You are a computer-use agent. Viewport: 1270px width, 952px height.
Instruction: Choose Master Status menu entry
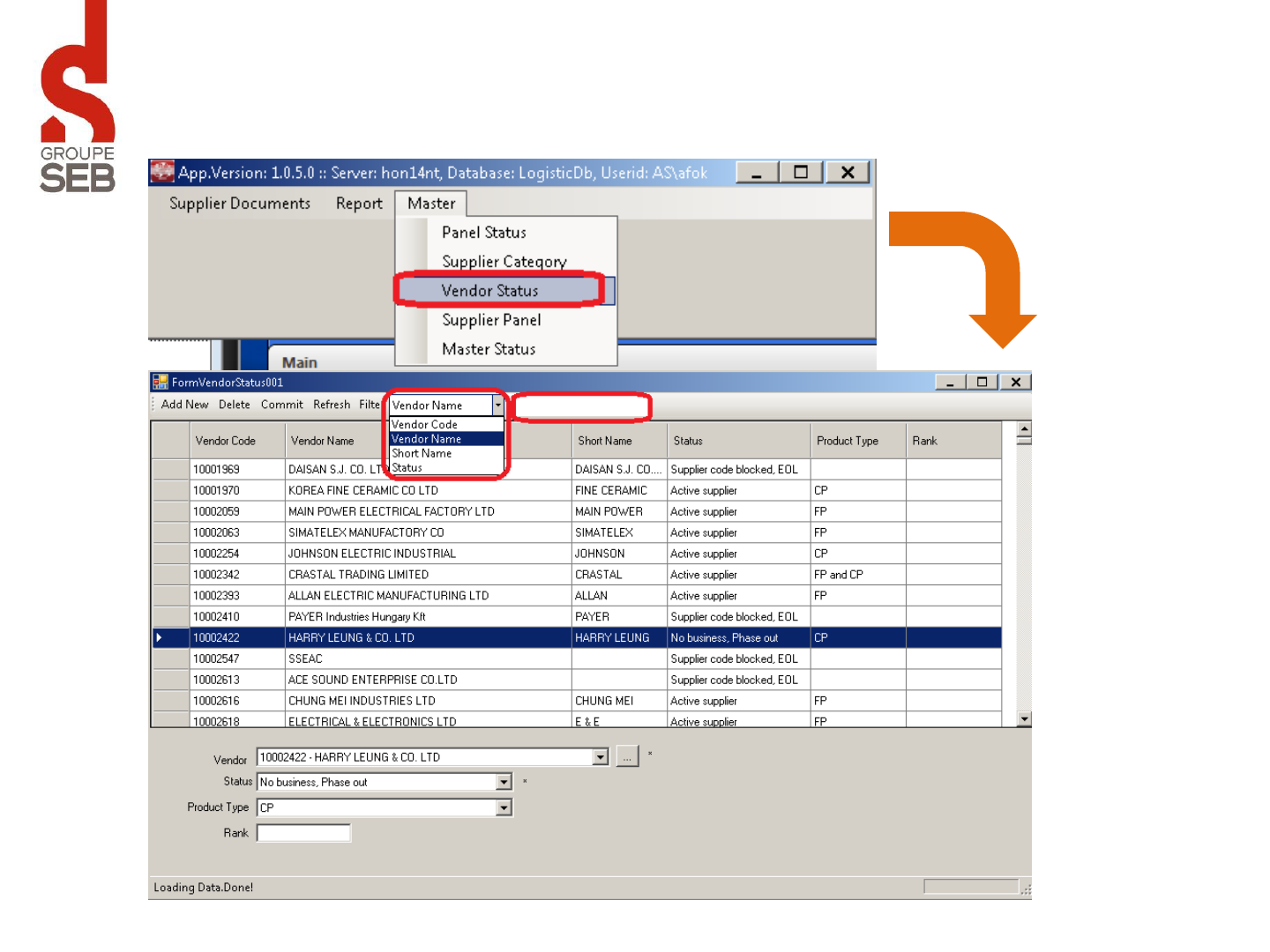tap(489, 349)
